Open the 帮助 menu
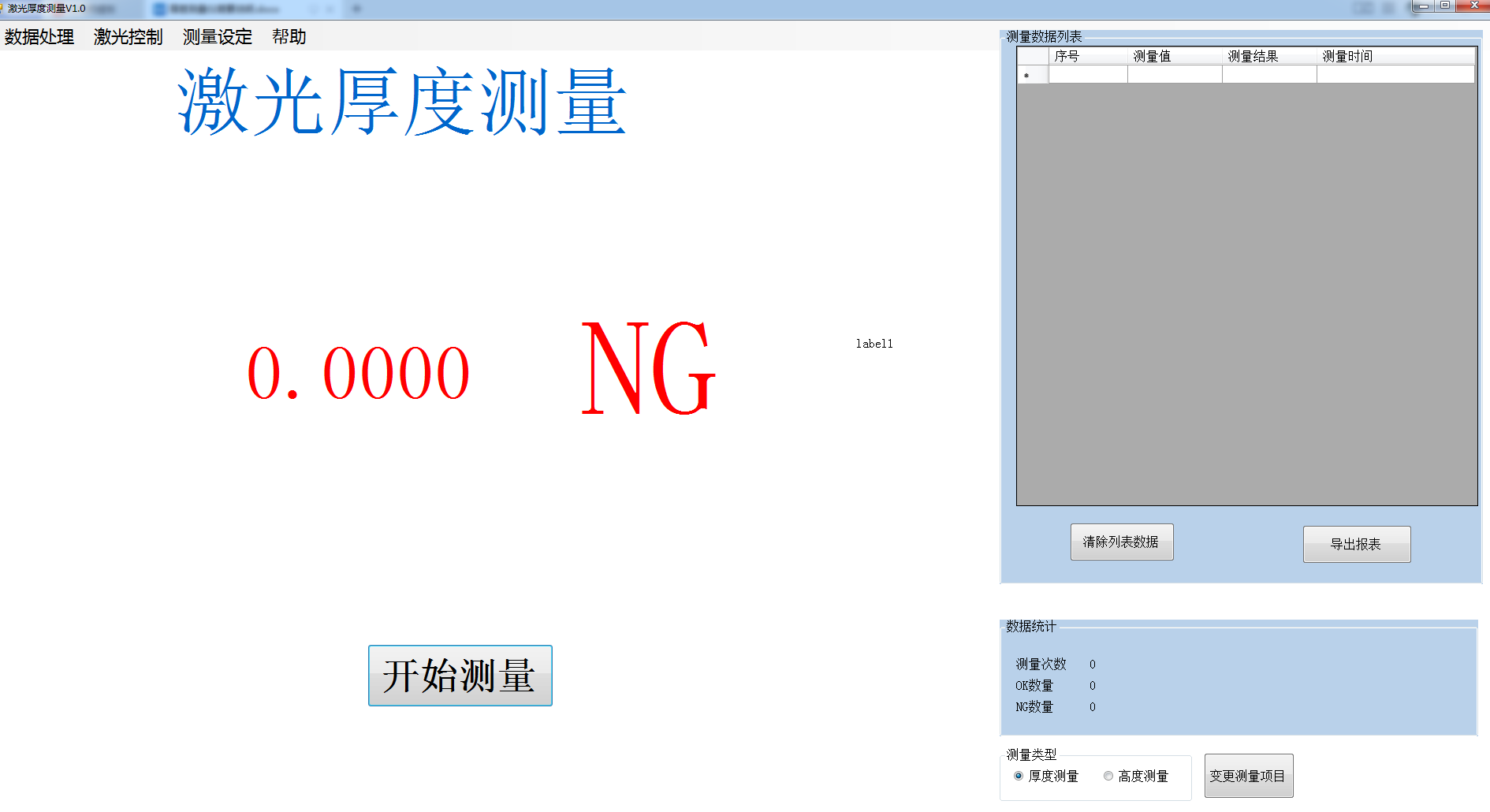This screenshot has width=1490, height=812. coord(289,36)
